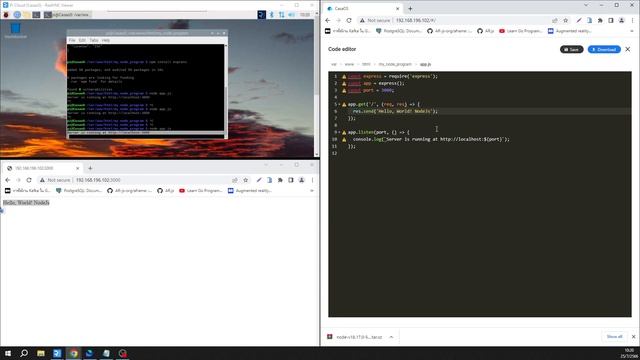Image resolution: width=640 pixels, height=360 pixels.
Task: Open File Explorer from Windows taskbar
Action: [x=41, y=353]
